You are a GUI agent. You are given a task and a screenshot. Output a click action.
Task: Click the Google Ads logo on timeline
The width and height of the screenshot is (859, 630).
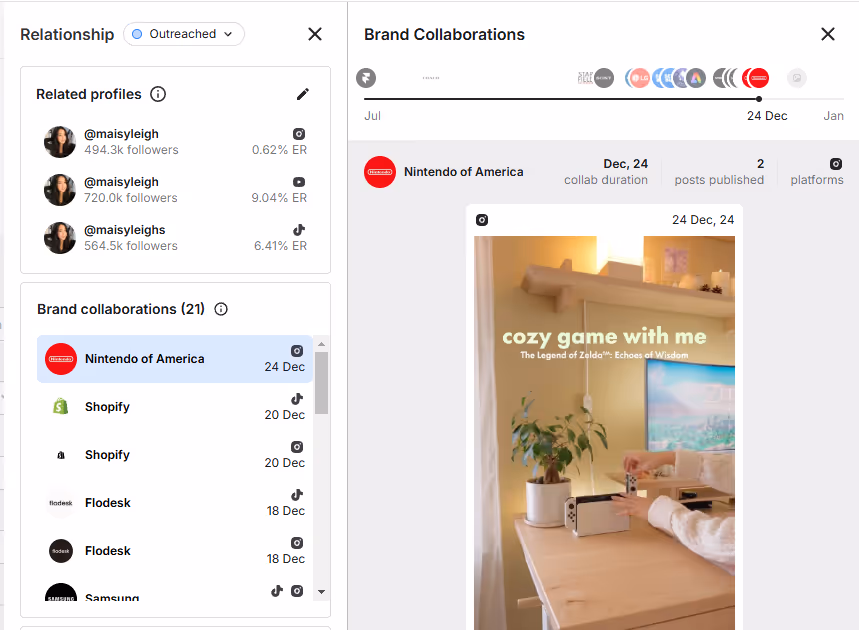[x=696, y=78]
